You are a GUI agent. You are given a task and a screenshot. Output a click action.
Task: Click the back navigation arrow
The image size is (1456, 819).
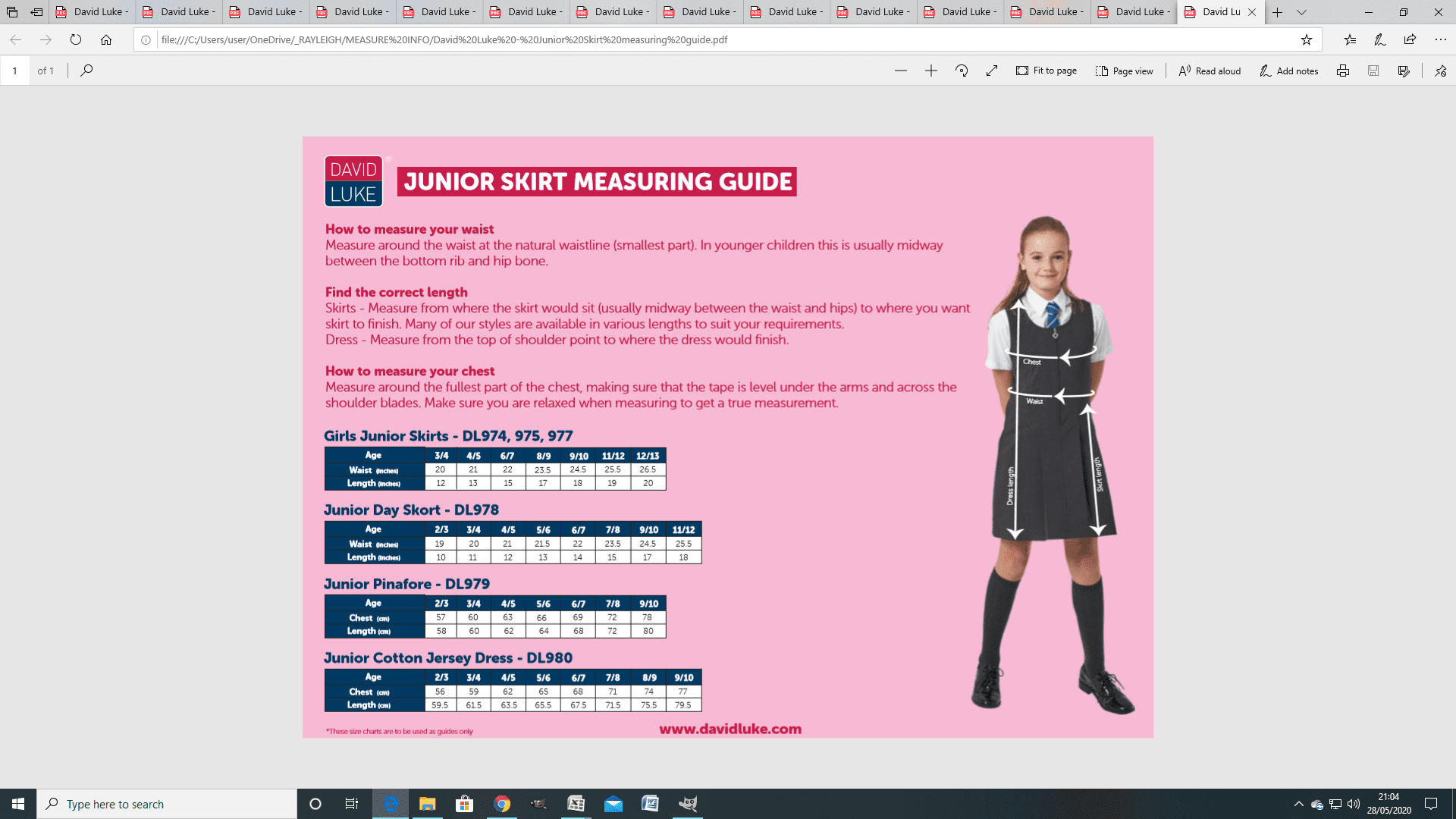click(x=15, y=40)
